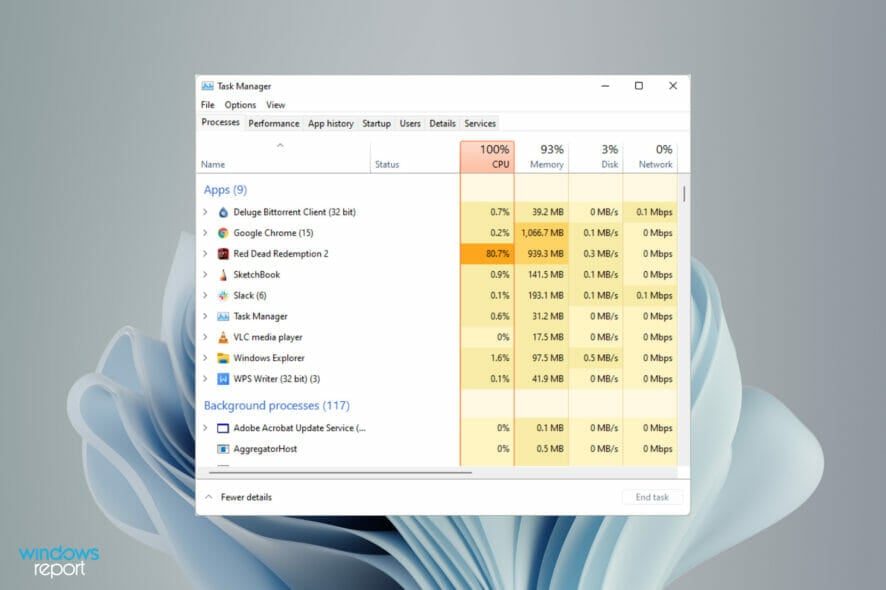
Task: Click the Red Dead Redemption 2 icon
Action: click(223, 254)
